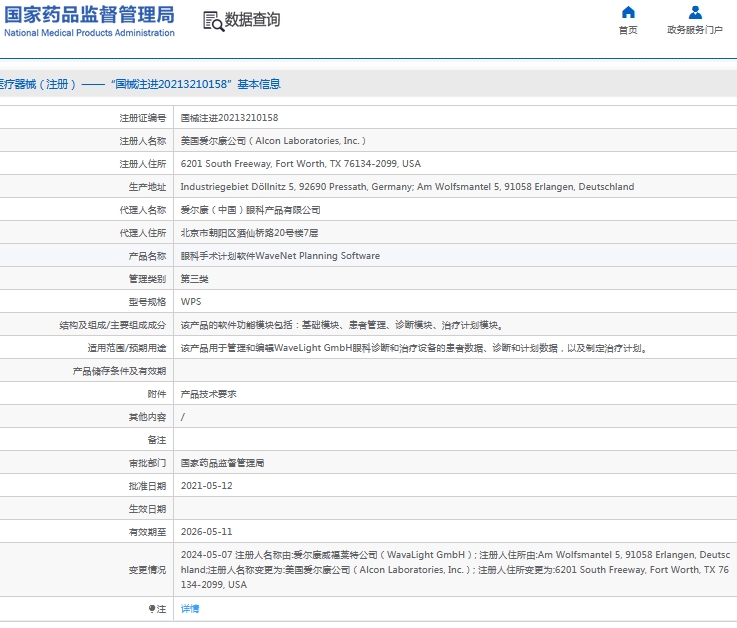Open the 详情 link in the 注 row

coord(190,609)
